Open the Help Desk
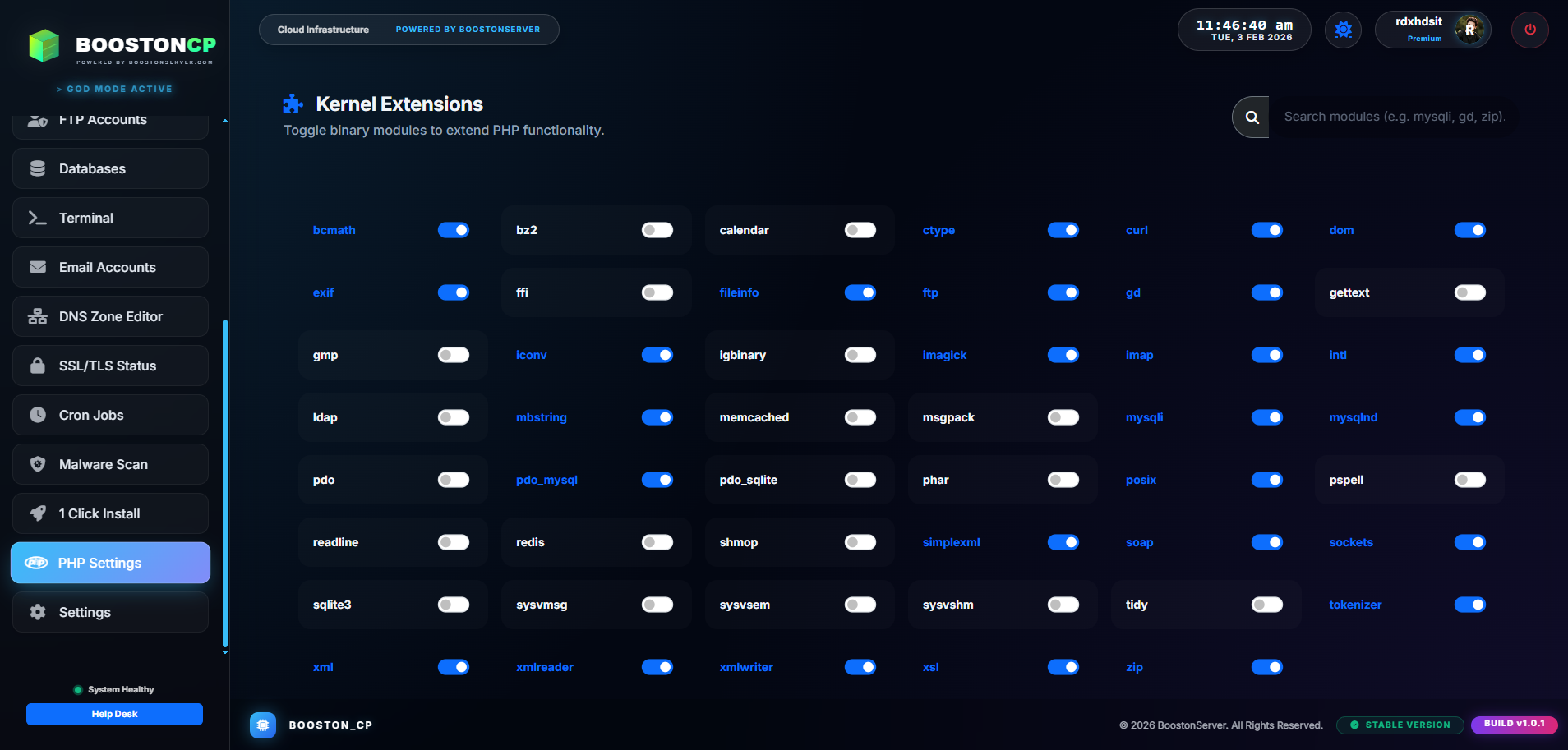 pyautogui.click(x=114, y=714)
